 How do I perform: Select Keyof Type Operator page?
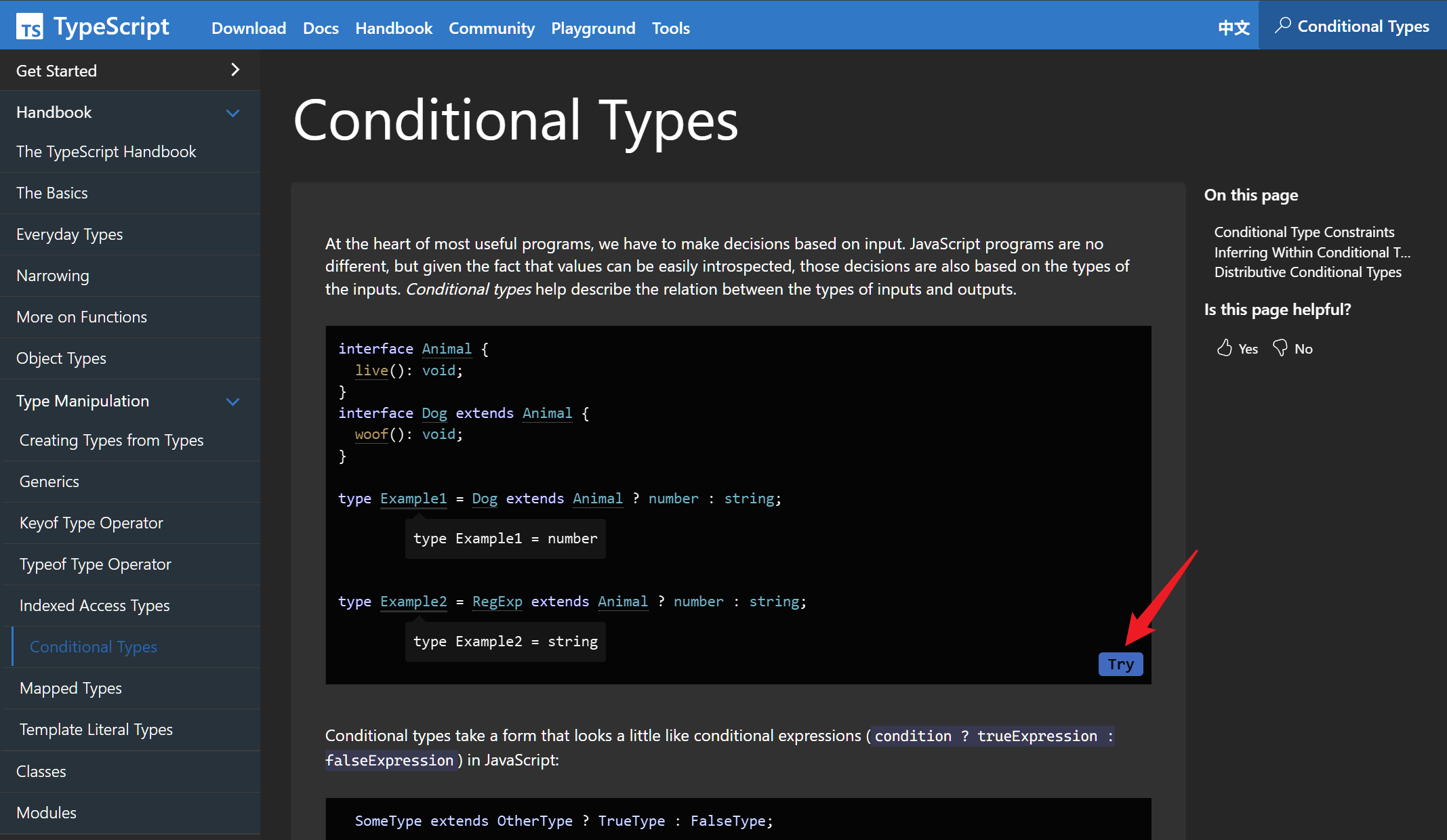pyautogui.click(x=91, y=523)
